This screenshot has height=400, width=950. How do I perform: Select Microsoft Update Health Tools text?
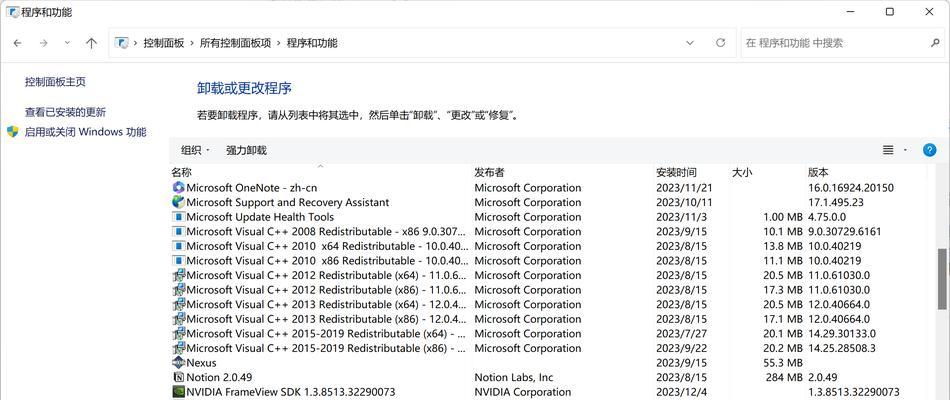[x=260, y=217]
